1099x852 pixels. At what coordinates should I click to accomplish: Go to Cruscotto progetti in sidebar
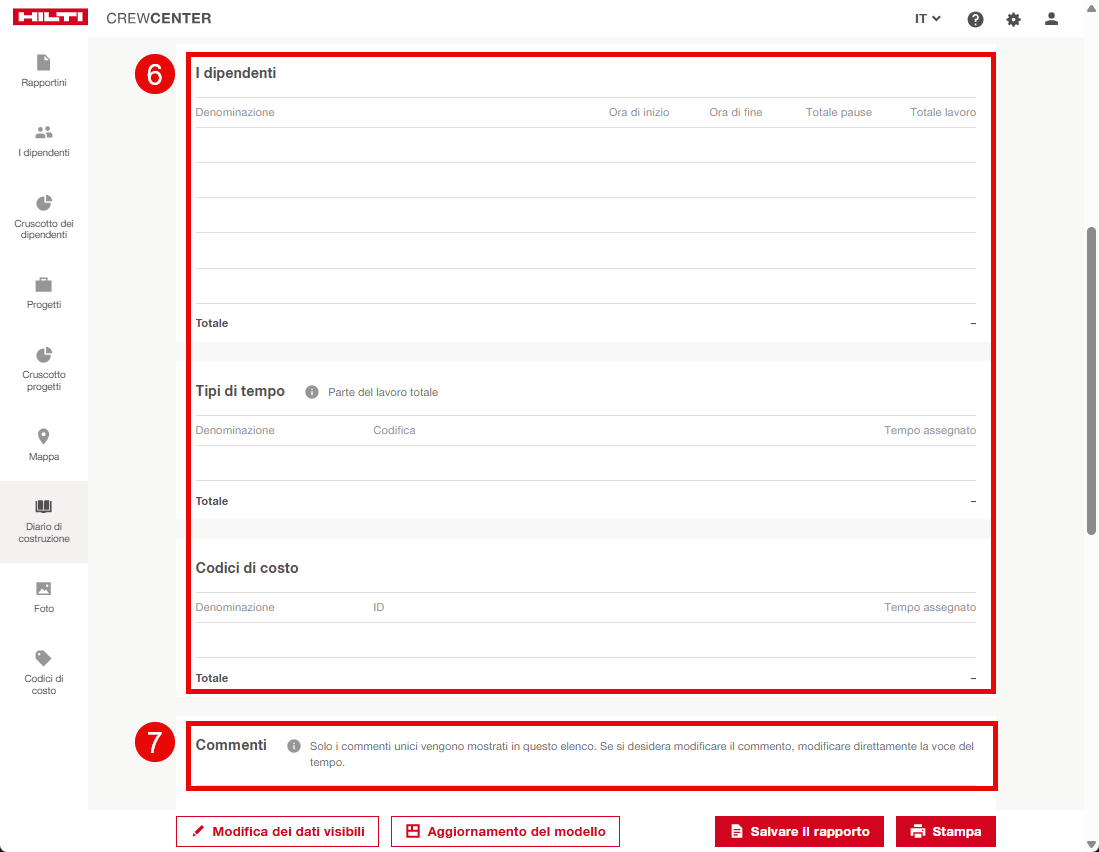pos(43,368)
